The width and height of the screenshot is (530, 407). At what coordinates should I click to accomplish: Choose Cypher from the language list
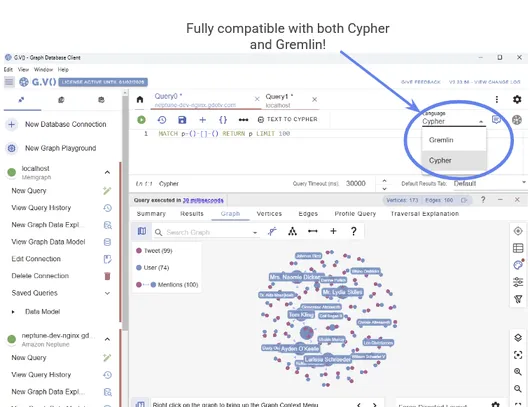pos(454,160)
